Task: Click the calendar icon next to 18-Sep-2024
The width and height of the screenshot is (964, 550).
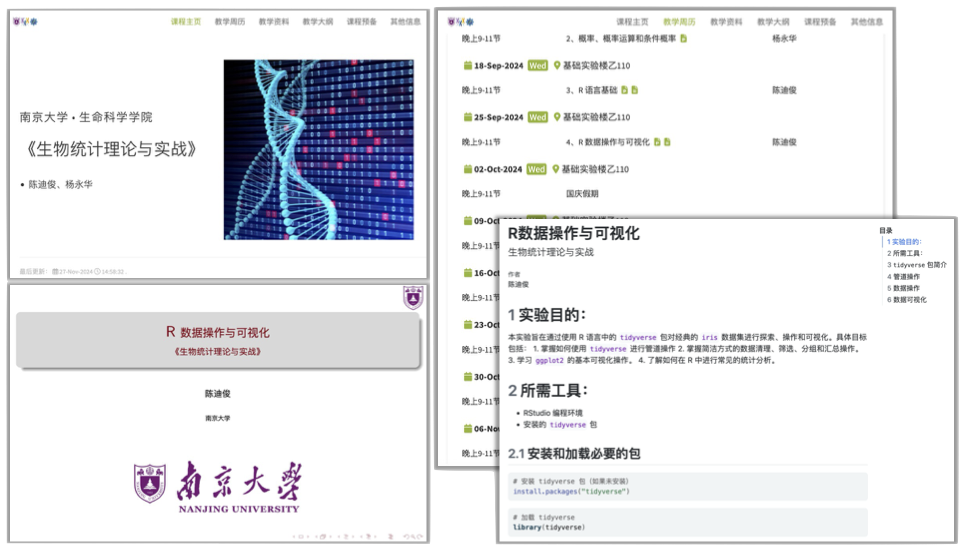Action: point(467,65)
